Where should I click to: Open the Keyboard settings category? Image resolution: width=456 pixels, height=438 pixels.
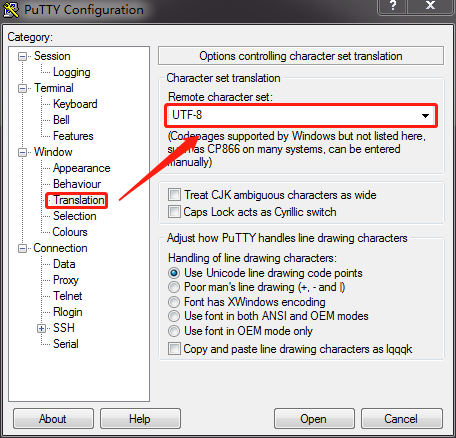[x=75, y=104]
